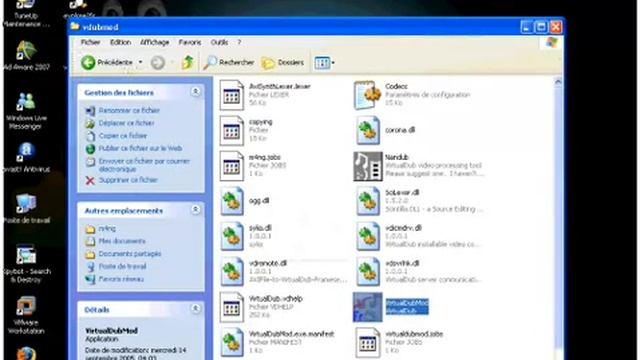Viewport: 640px width, 360px height.
Task: Go back with the Précédente arrow icon
Action: coord(88,62)
